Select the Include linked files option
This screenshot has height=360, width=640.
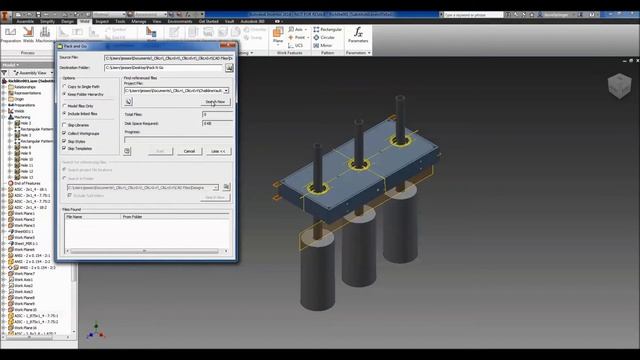click(x=80, y=113)
